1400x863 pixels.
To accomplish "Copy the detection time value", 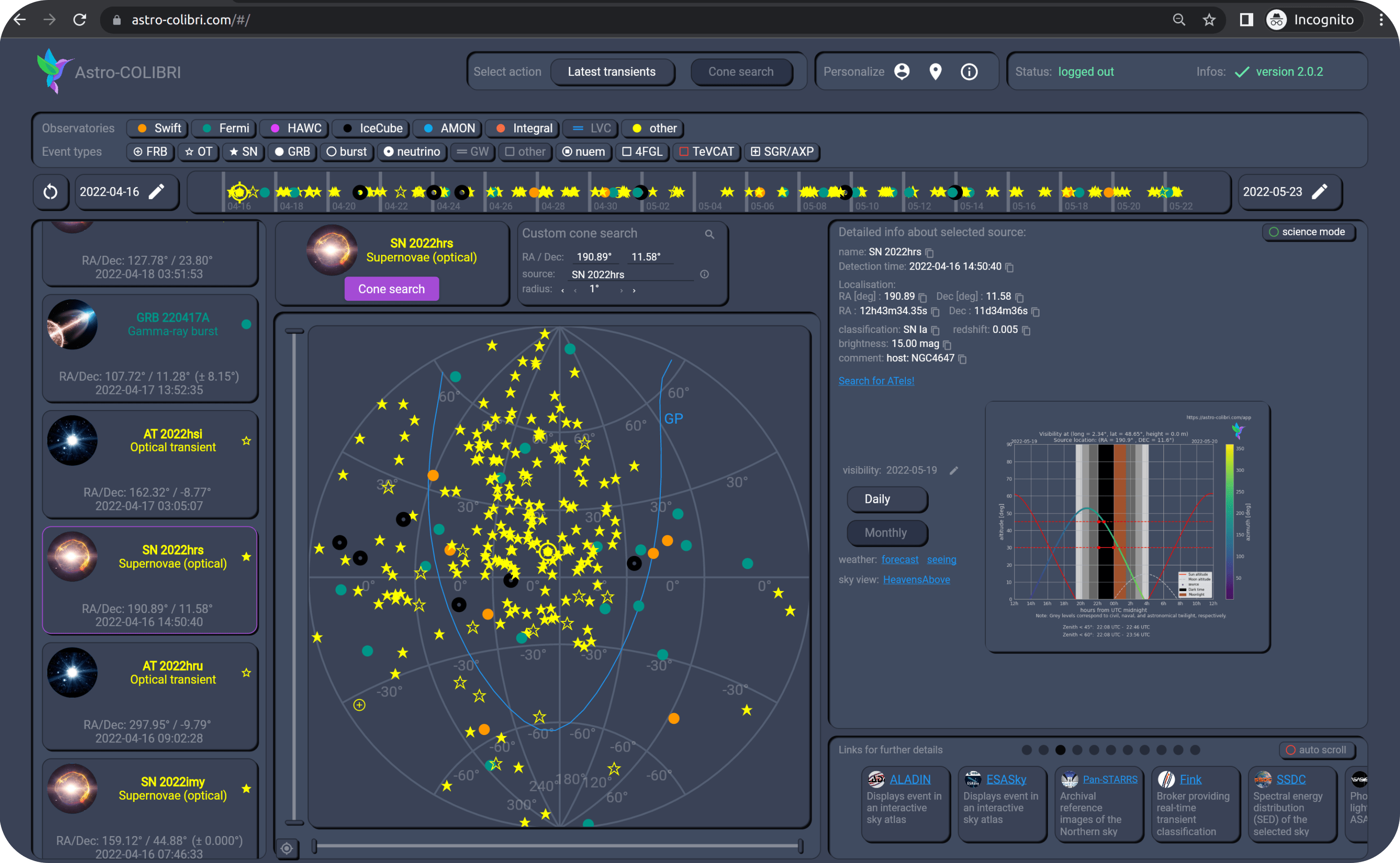I will (1009, 267).
